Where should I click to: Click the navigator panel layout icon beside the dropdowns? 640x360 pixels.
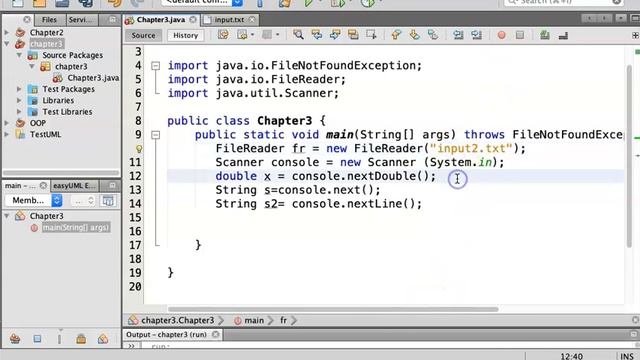coord(108,200)
